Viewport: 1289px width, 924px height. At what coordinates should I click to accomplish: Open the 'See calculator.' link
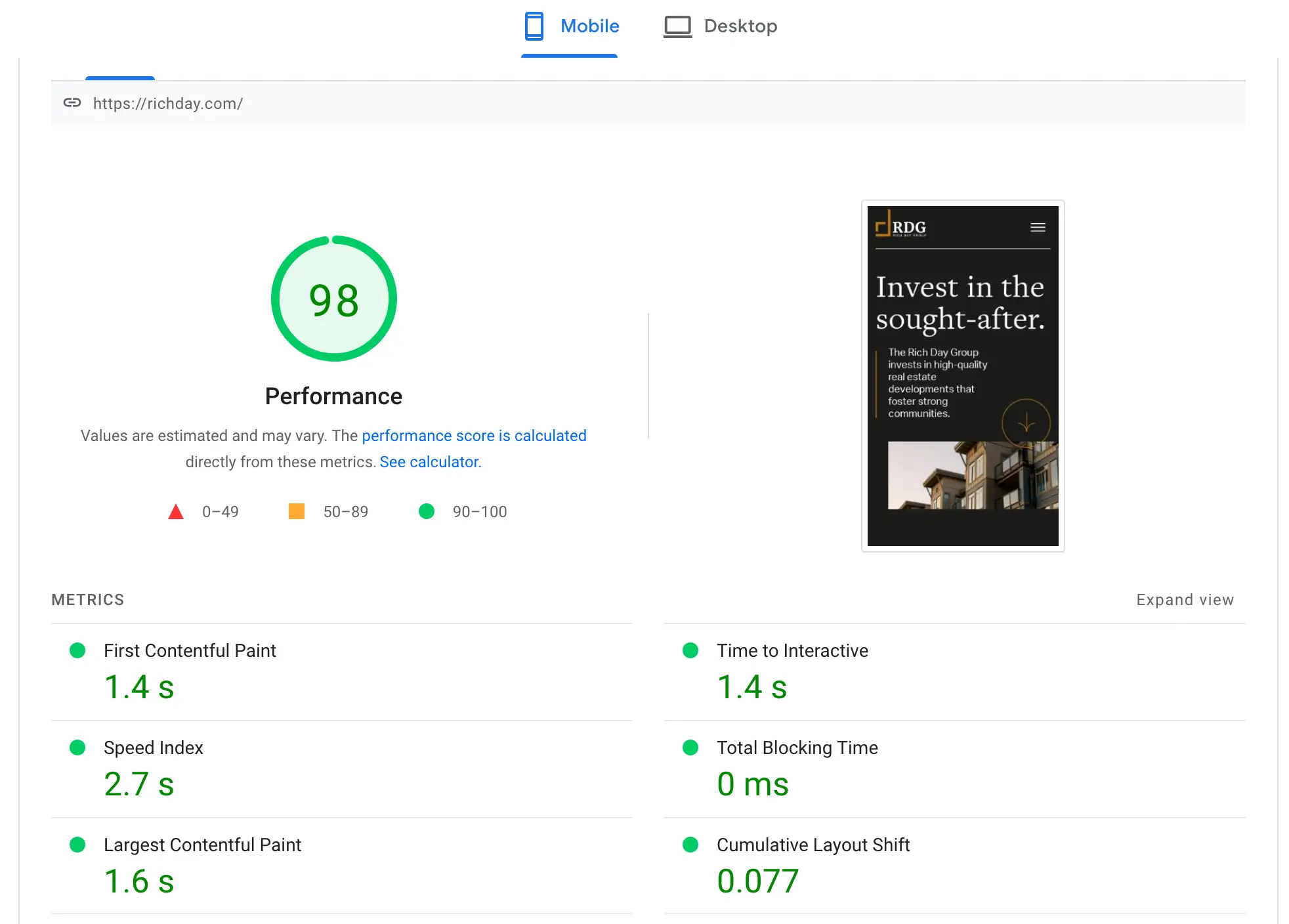click(x=431, y=462)
